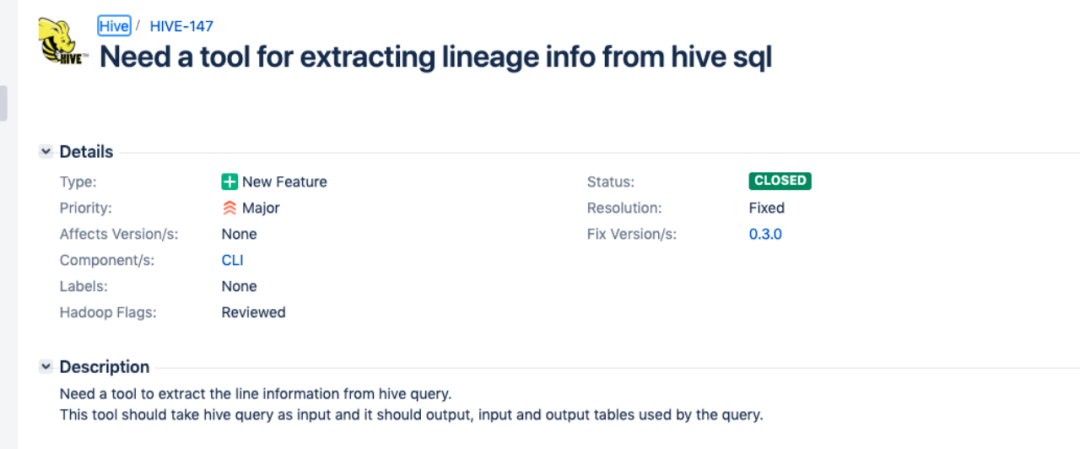
Task: Click the Reviewed Hadoop Flags value
Action: (253, 312)
